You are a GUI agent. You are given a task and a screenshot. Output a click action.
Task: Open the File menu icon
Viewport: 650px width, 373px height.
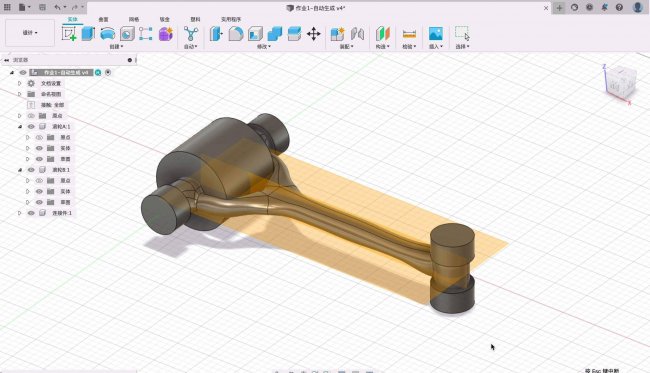24,7
